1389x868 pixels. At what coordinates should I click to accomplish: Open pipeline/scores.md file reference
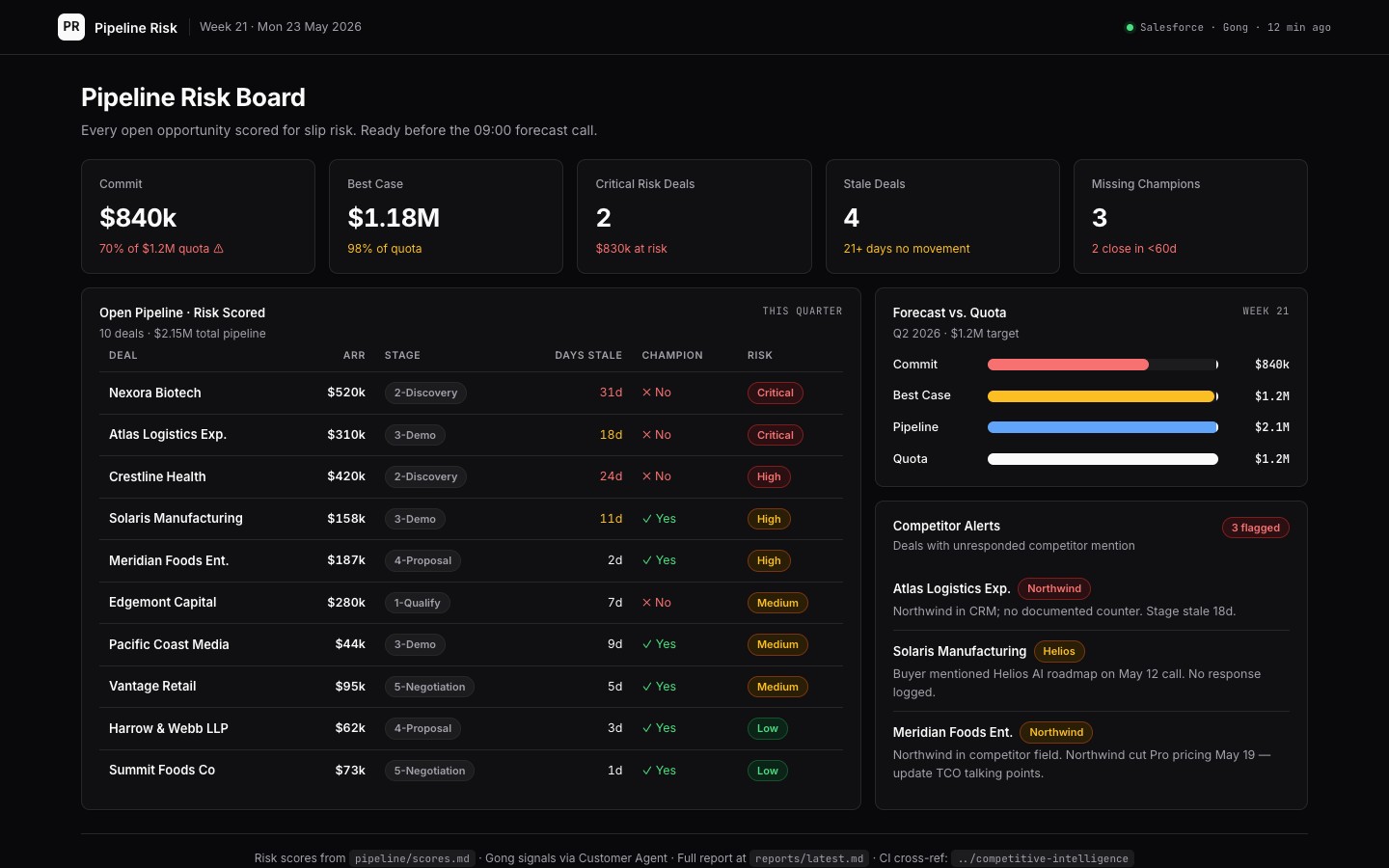[x=412, y=858]
